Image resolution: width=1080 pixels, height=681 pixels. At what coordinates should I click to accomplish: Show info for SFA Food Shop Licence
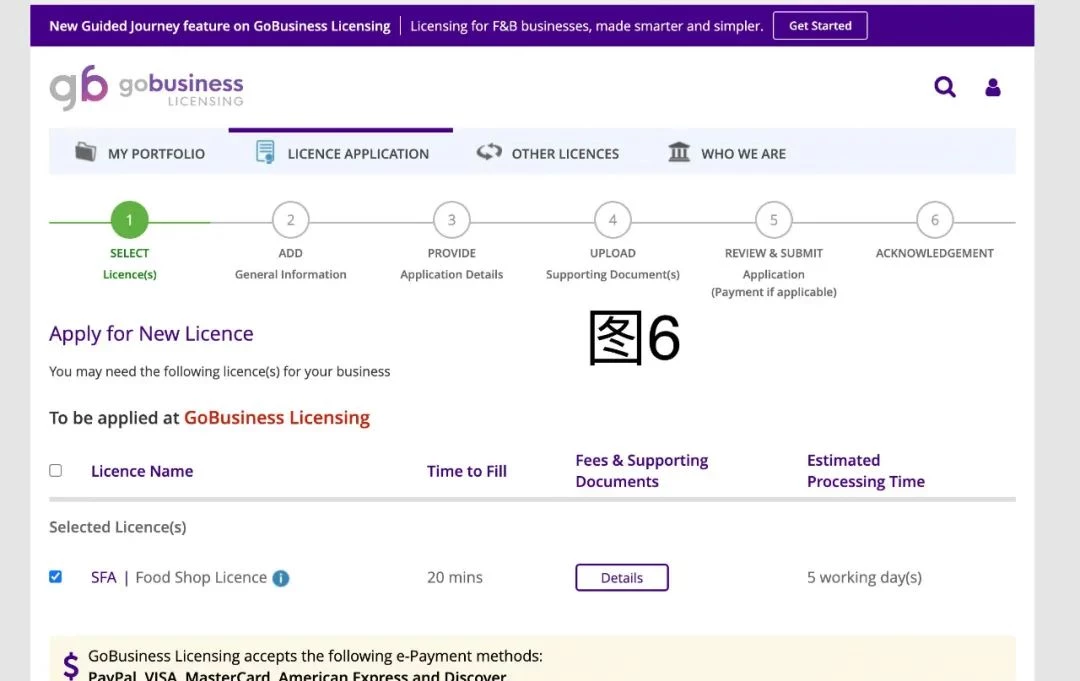click(280, 578)
